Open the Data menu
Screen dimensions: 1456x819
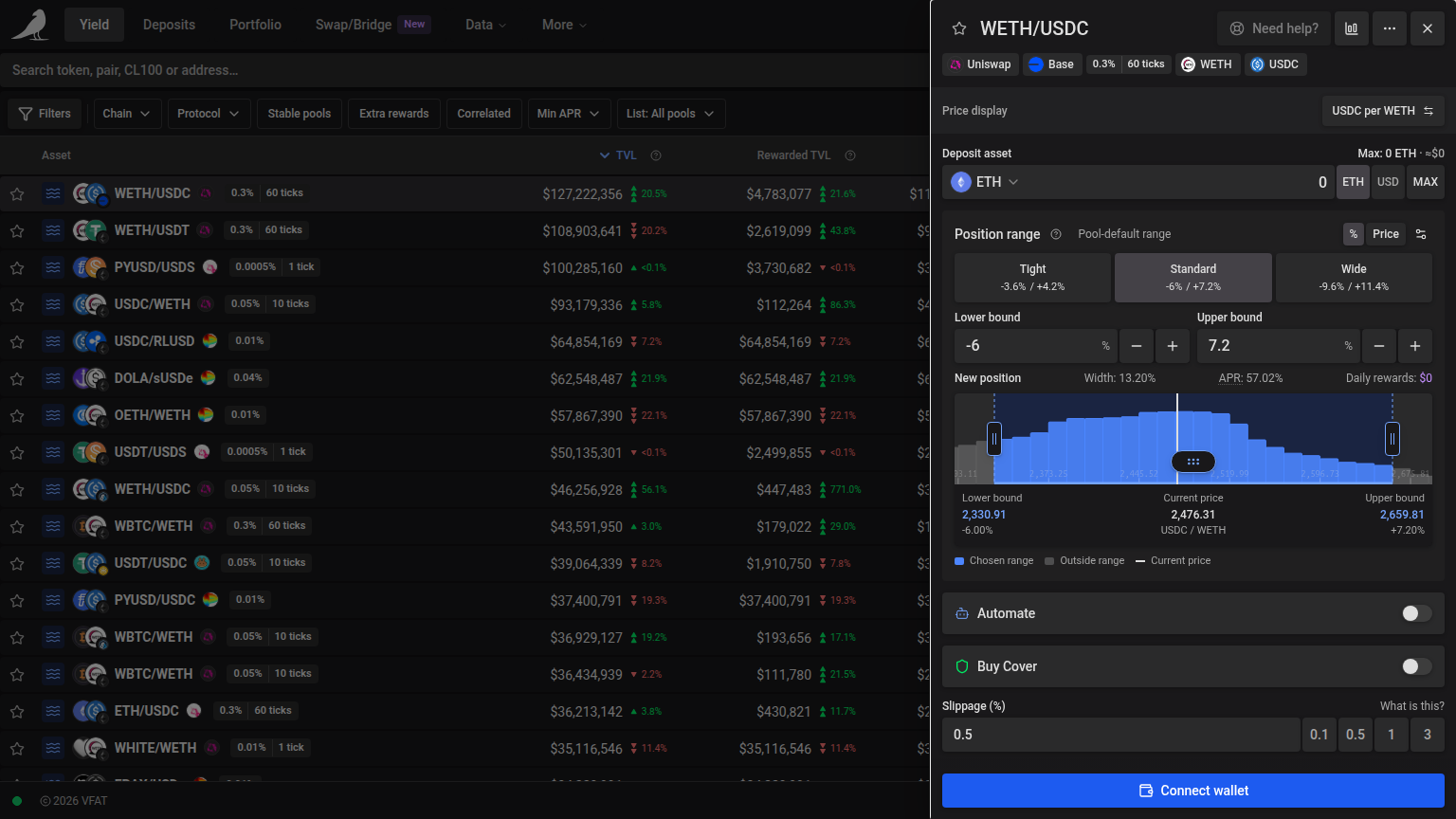tap(486, 25)
